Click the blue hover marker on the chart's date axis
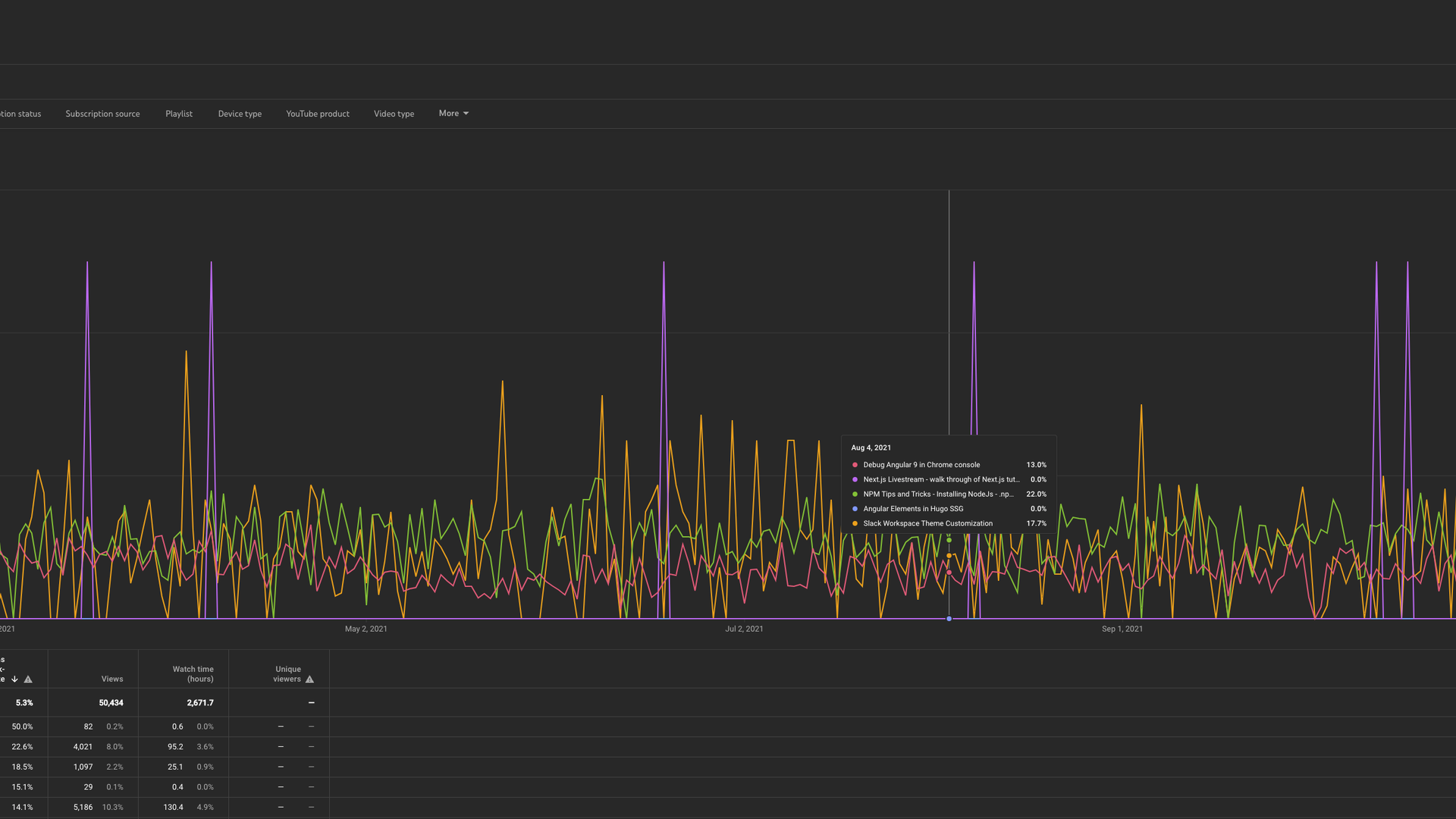The image size is (1456, 819). pos(949,620)
